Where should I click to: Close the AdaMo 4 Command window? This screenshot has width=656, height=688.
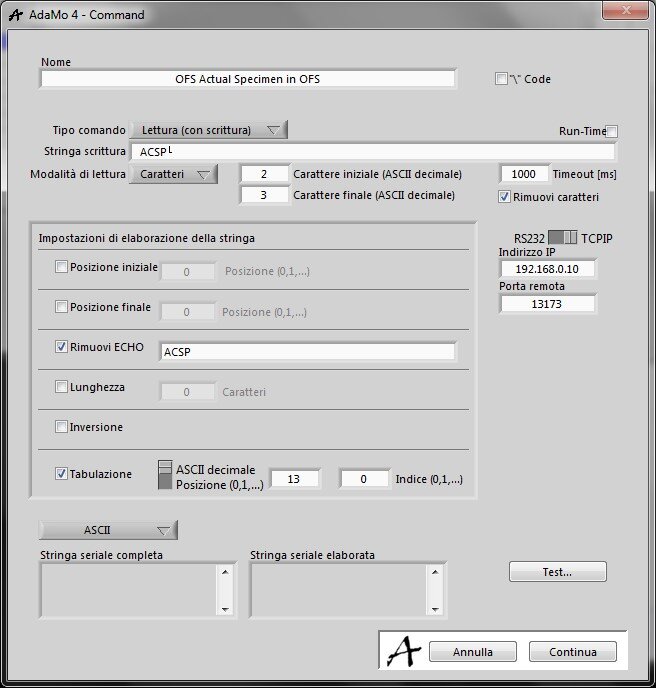[627, 11]
